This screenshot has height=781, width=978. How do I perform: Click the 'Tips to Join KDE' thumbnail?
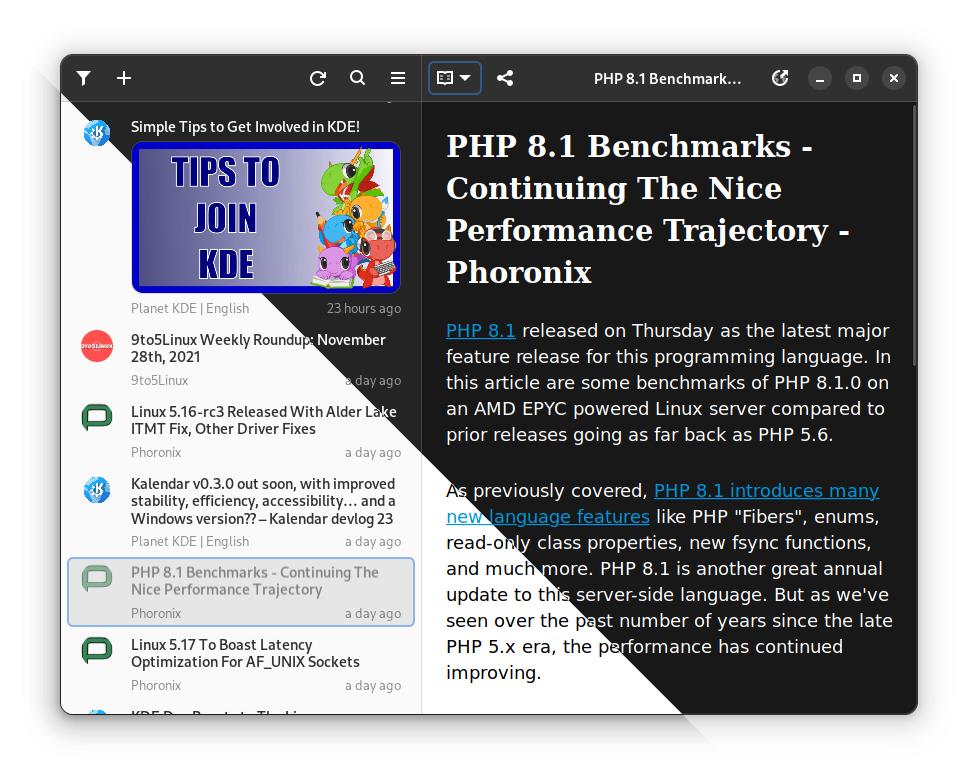coord(266,217)
